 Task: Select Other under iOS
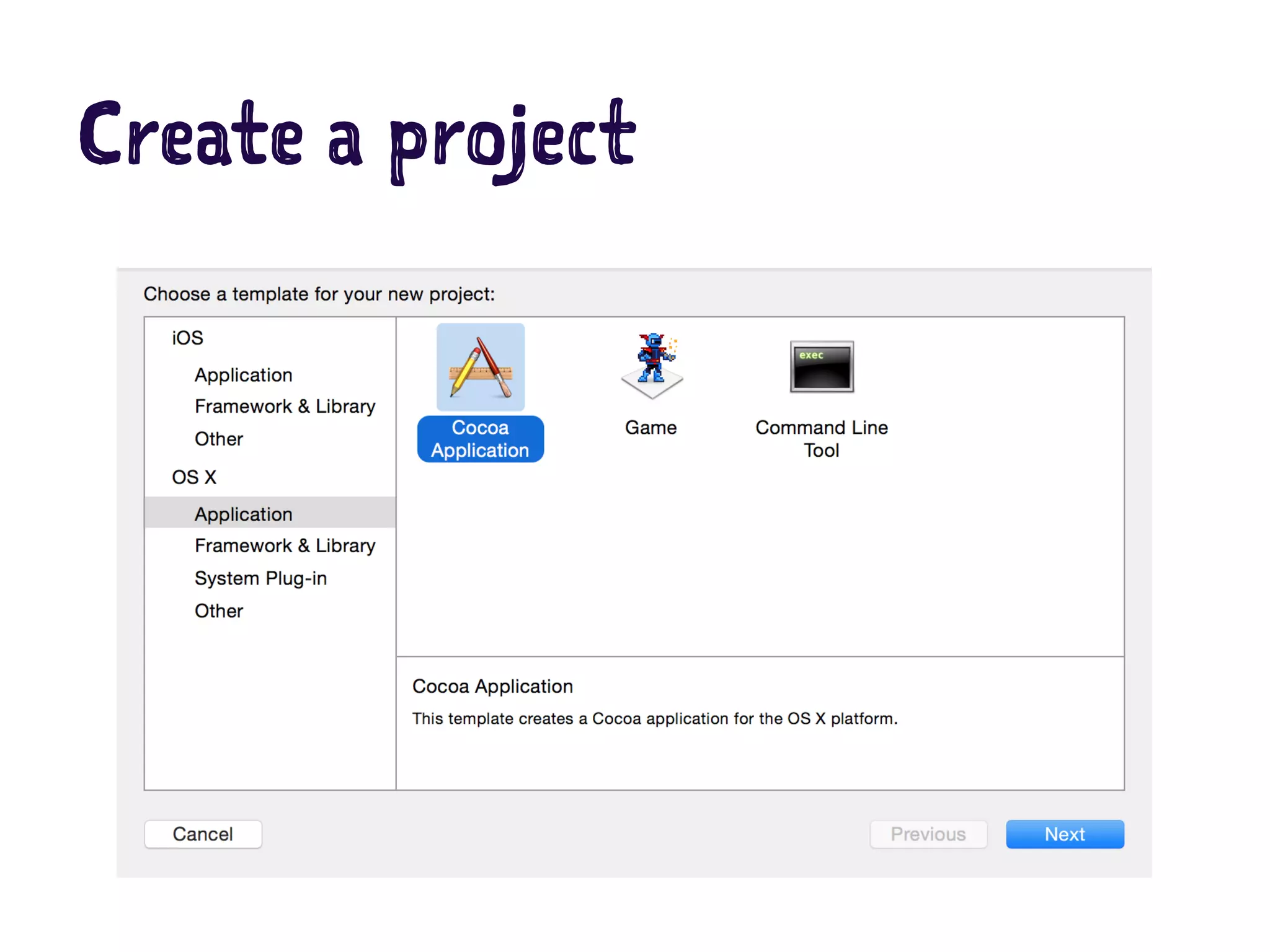click(218, 439)
